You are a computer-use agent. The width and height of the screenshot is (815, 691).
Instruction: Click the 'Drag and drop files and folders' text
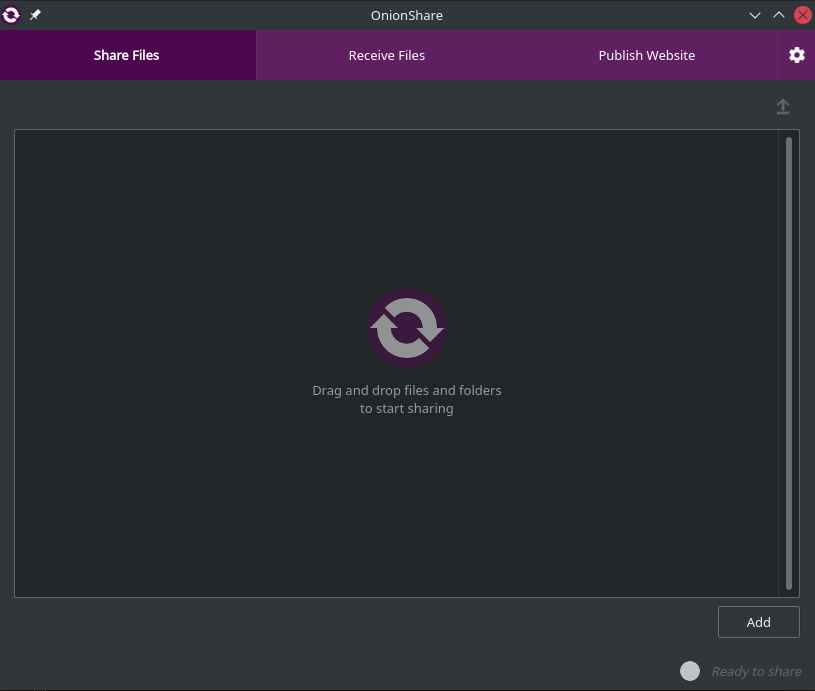[407, 390]
